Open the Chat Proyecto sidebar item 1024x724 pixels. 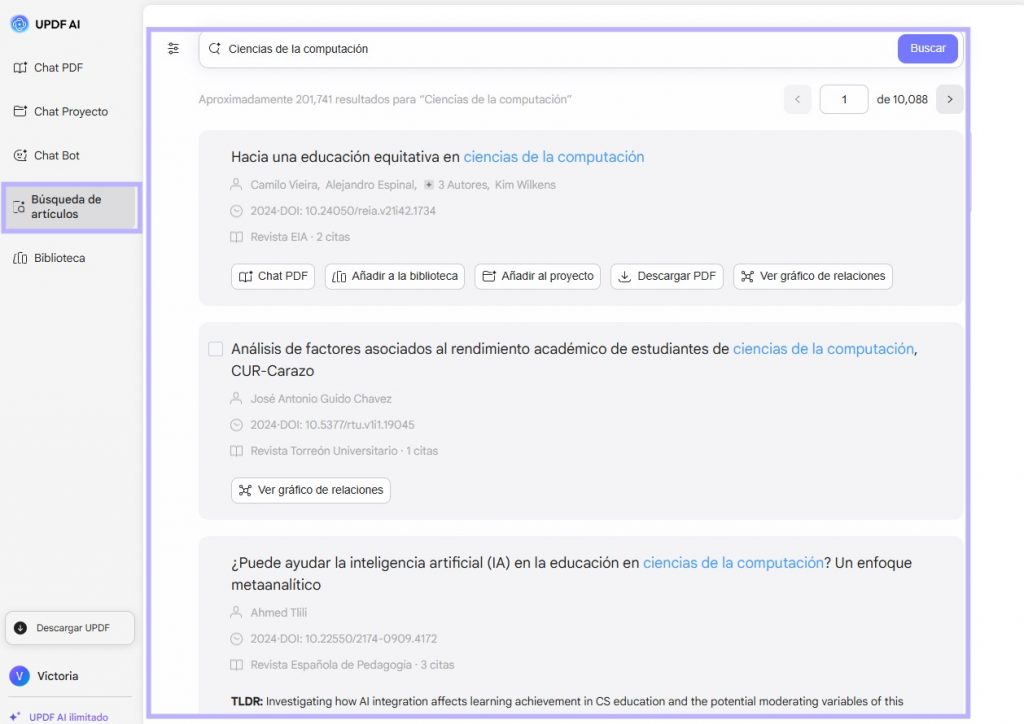[x=61, y=112]
